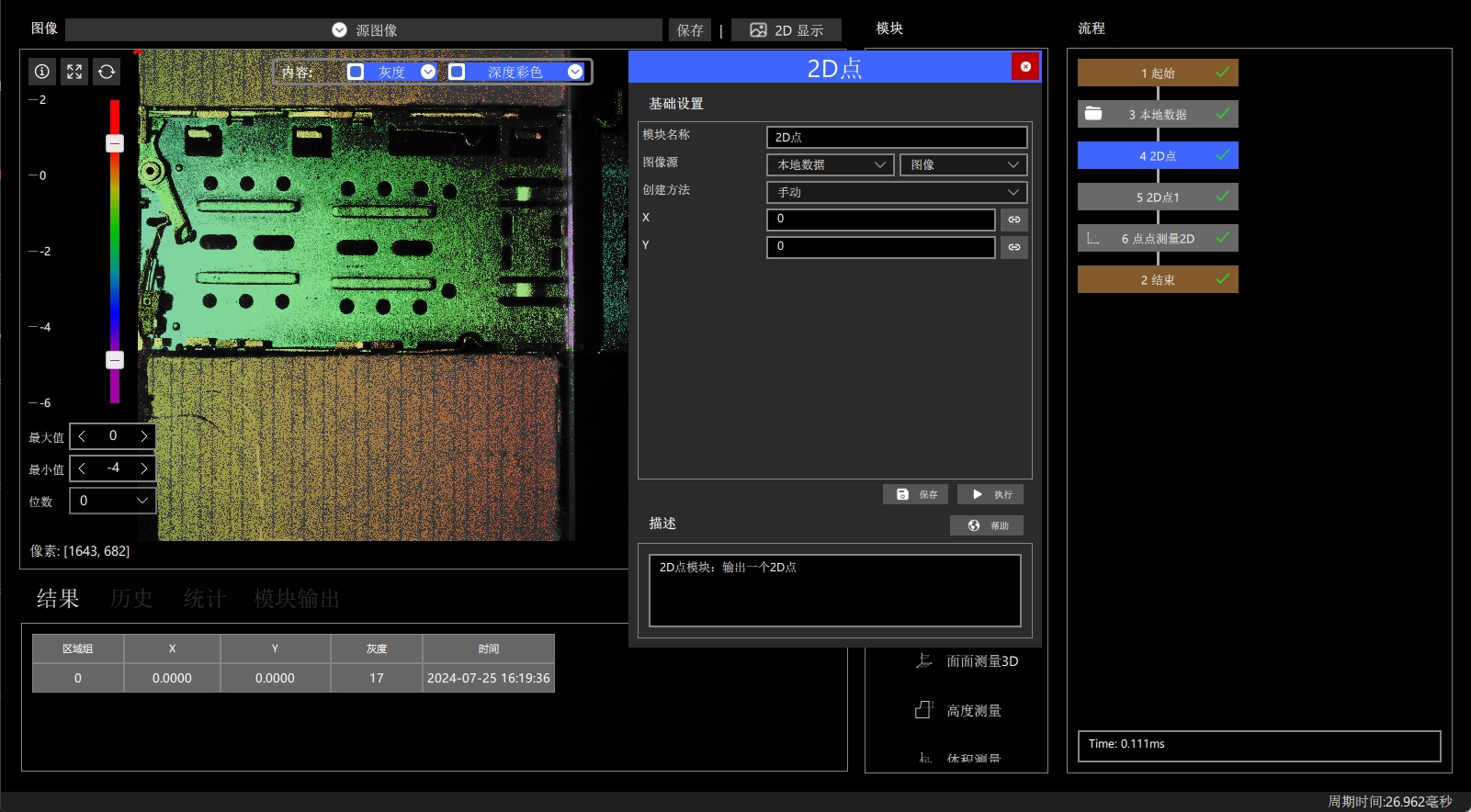Screen dimensions: 1471x812
Task: Click the folder icon on 本地数据 step
Action: (1093, 114)
